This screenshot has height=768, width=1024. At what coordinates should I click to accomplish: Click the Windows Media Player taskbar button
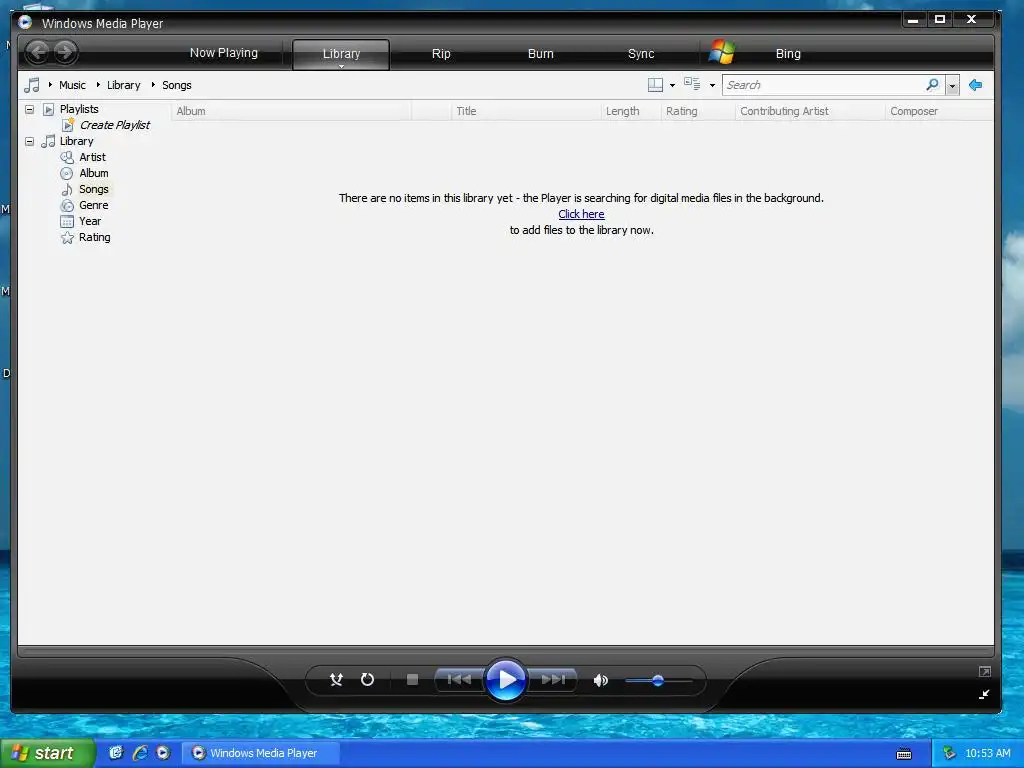[261, 753]
